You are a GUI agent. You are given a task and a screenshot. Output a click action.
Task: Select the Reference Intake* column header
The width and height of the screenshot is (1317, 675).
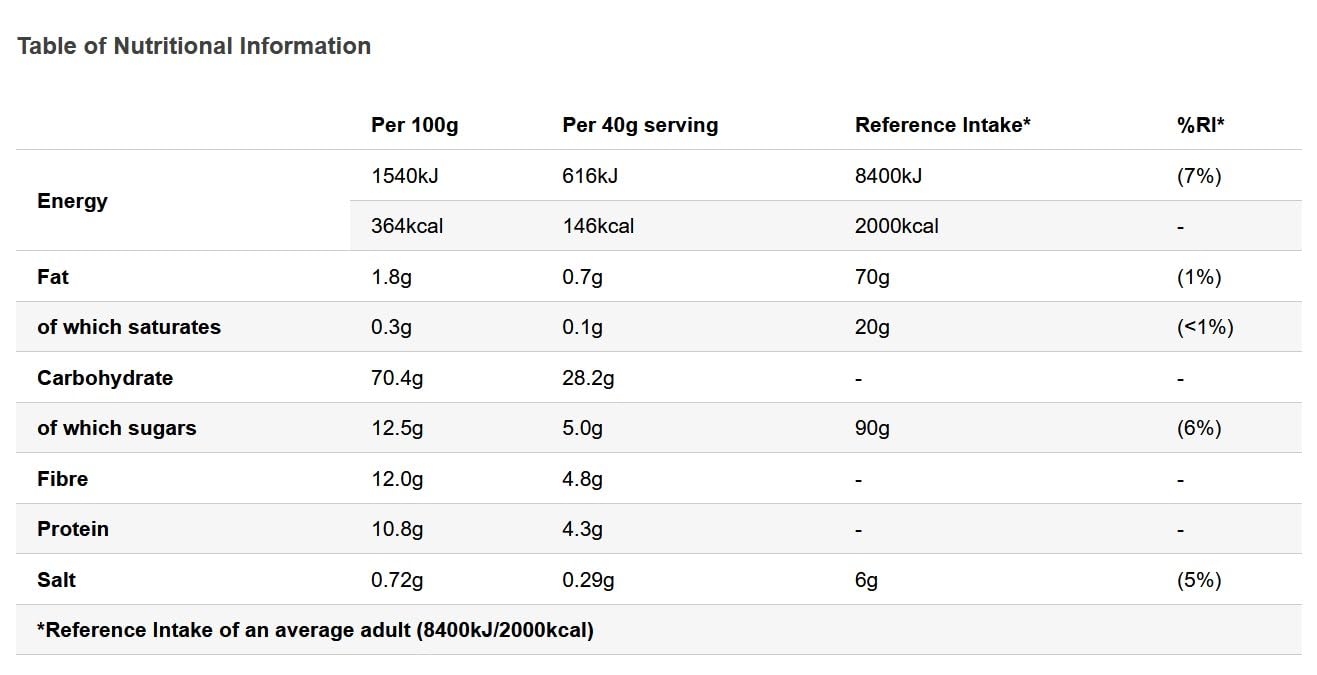942,125
